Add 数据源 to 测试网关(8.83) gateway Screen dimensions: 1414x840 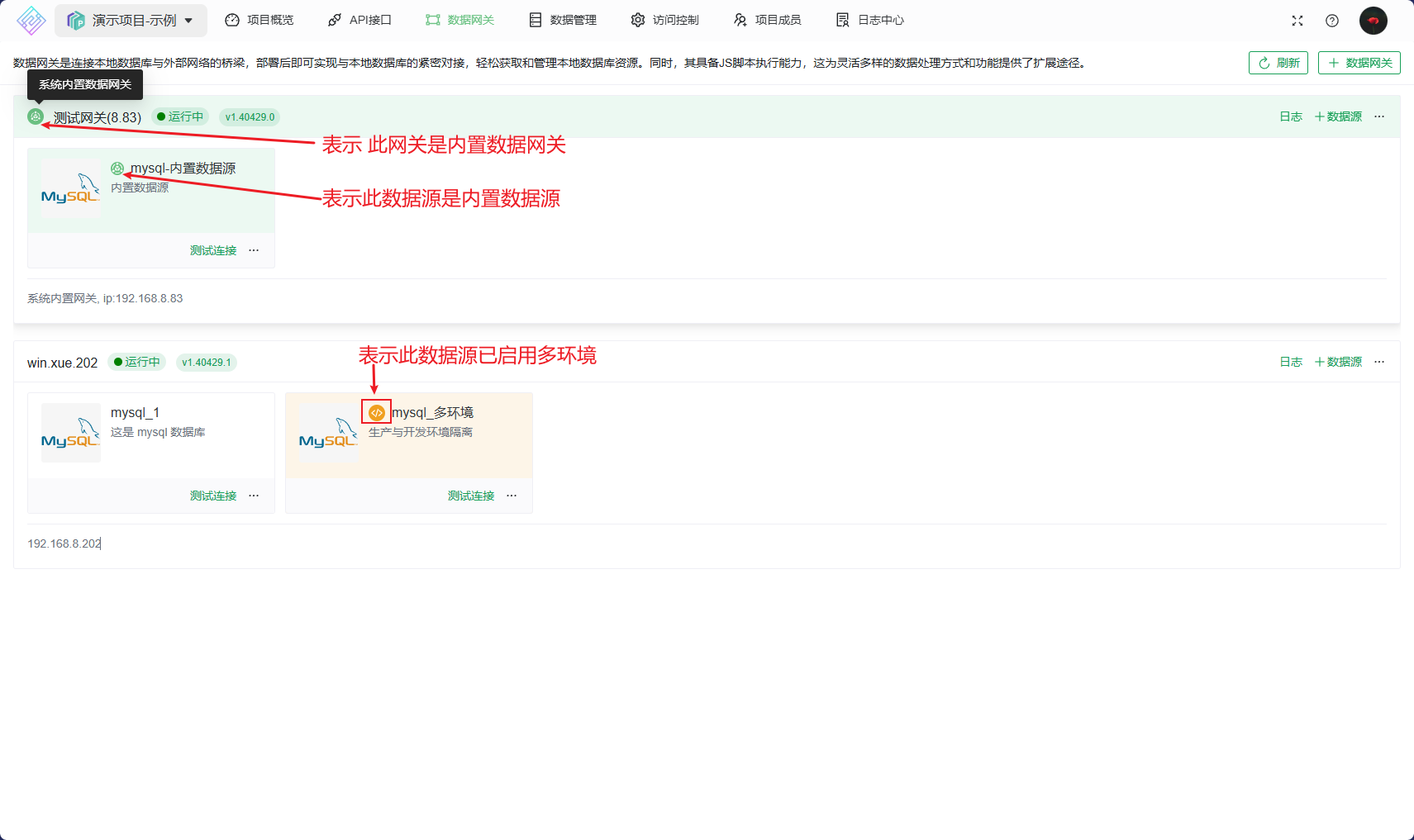point(1338,116)
